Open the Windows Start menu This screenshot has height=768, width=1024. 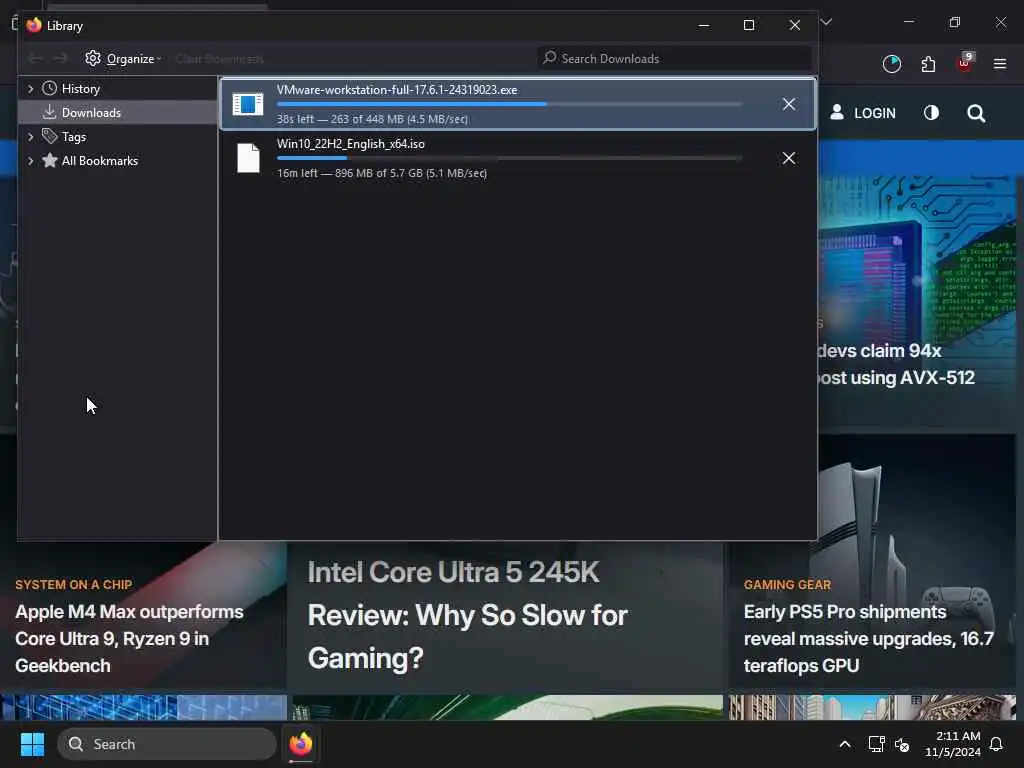32,744
